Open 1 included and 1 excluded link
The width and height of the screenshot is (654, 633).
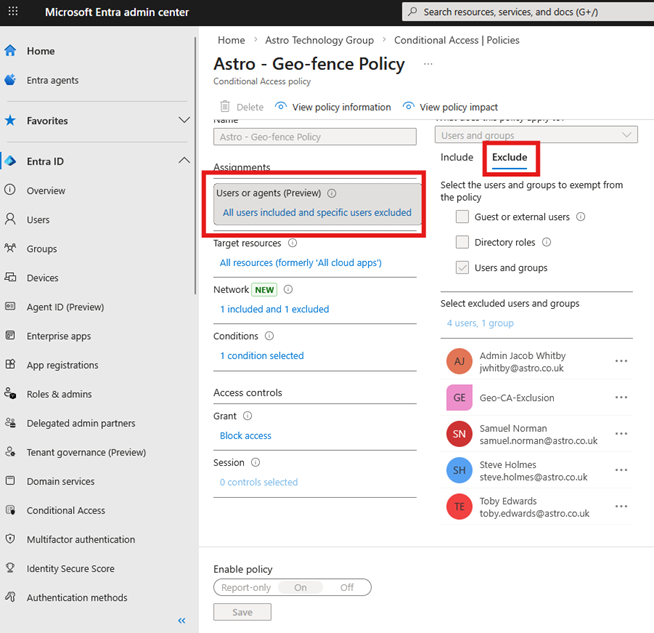pyautogui.click(x=274, y=309)
